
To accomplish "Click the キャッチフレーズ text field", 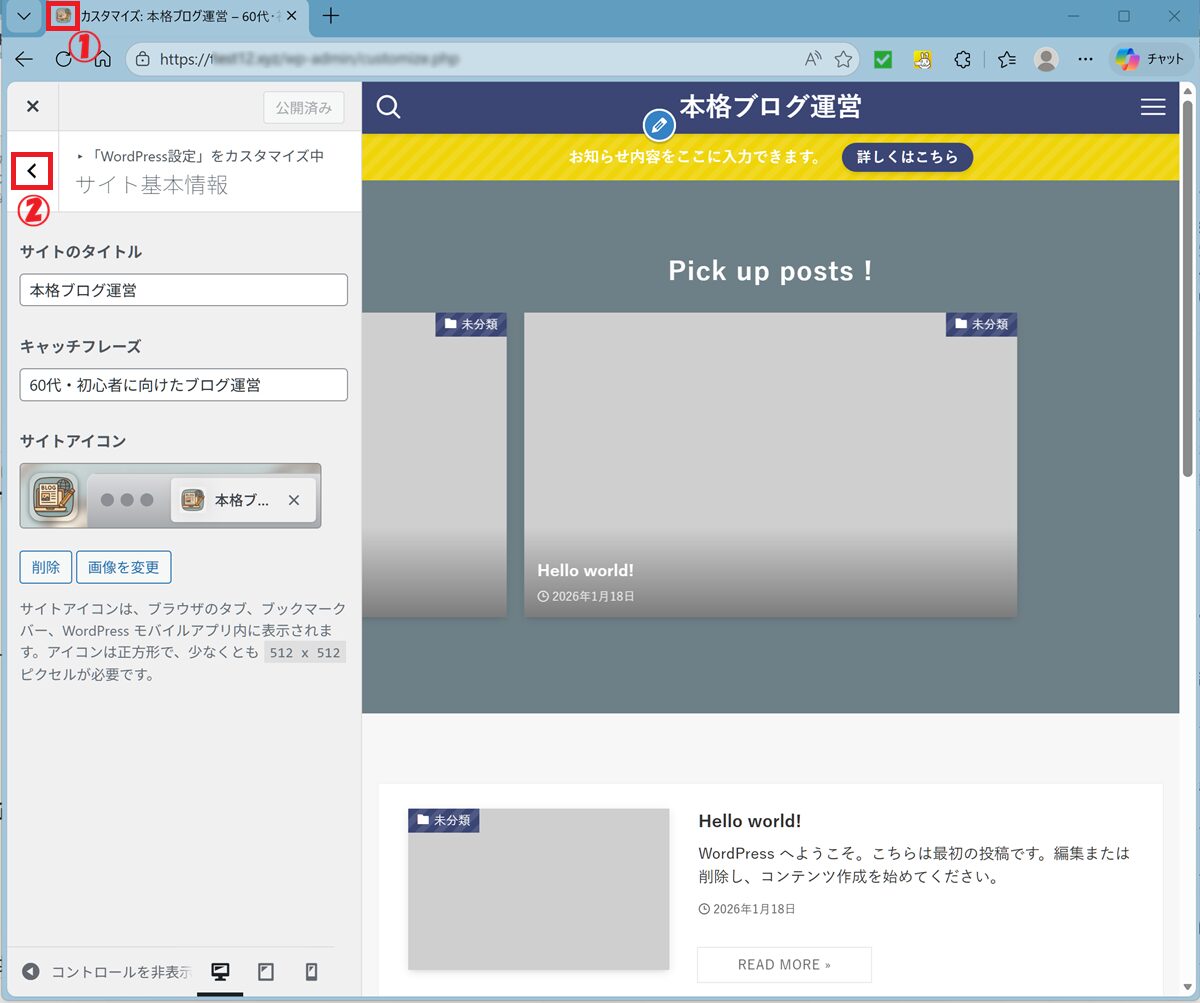I will point(184,385).
